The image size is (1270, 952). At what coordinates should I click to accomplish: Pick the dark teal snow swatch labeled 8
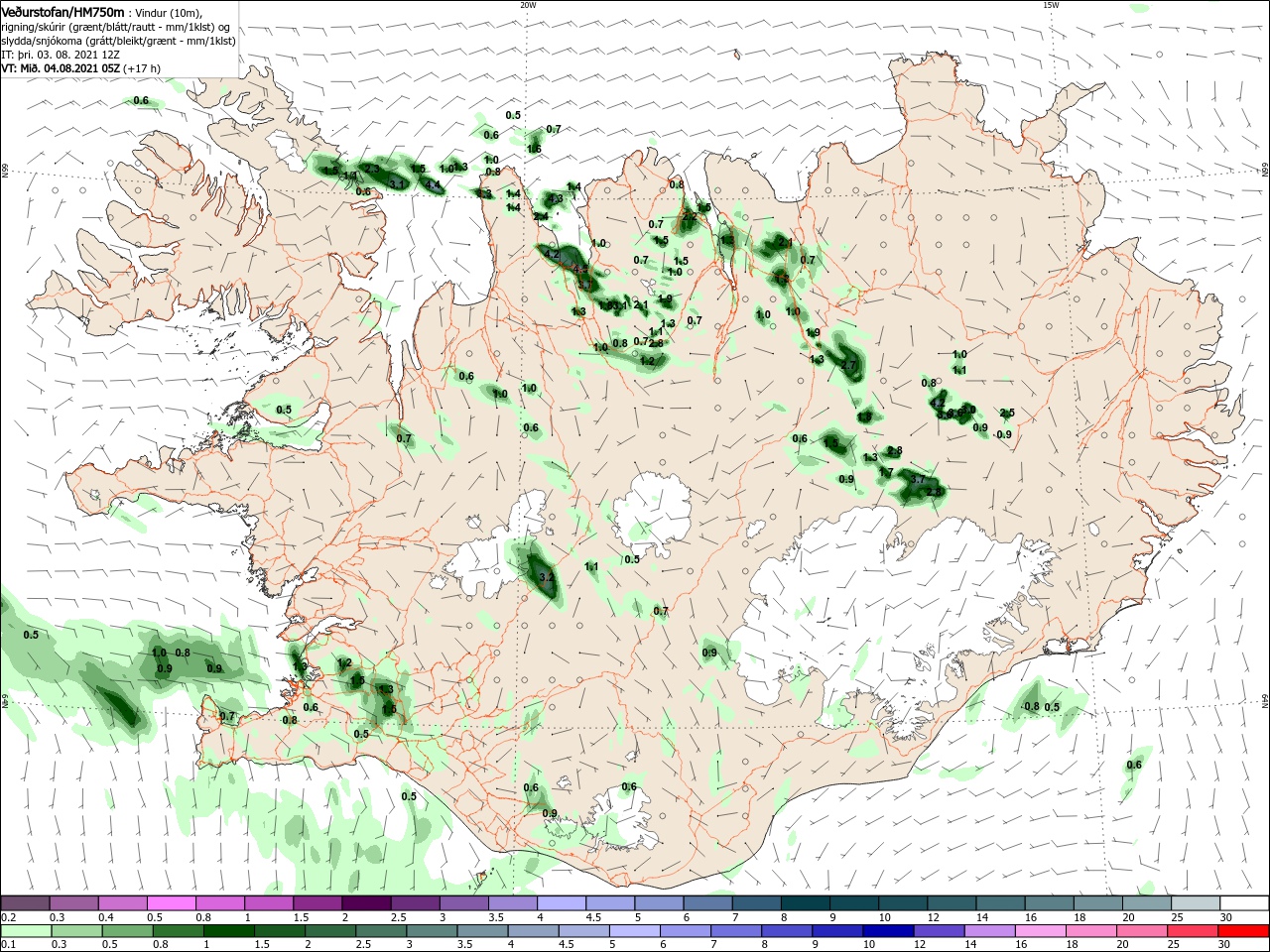pyautogui.click(x=805, y=903)
